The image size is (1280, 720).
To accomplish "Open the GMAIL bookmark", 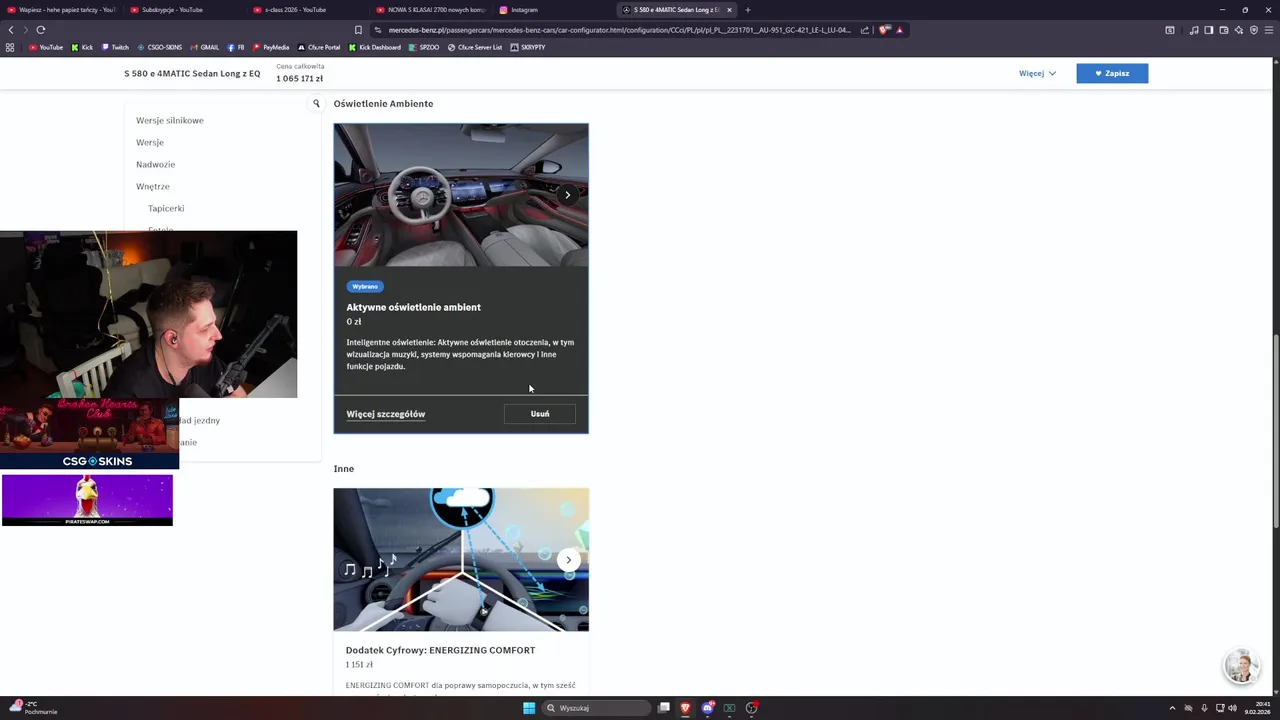I will pos(205,47).
